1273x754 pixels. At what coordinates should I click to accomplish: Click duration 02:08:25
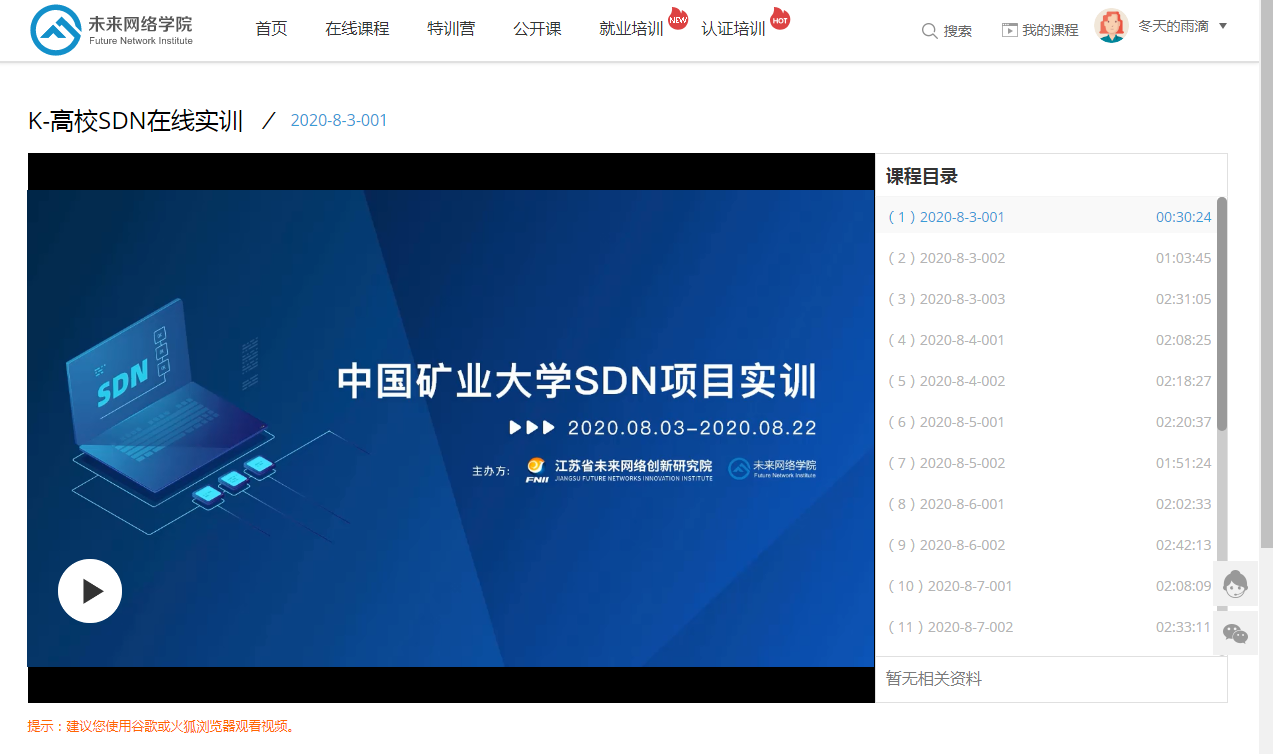[1183, 340]
